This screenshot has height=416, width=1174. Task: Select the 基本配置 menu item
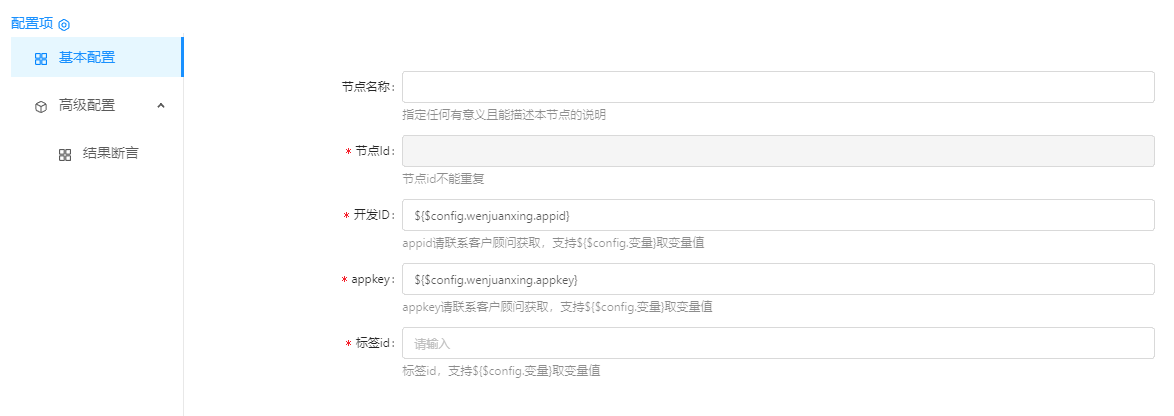coord(87,58)
